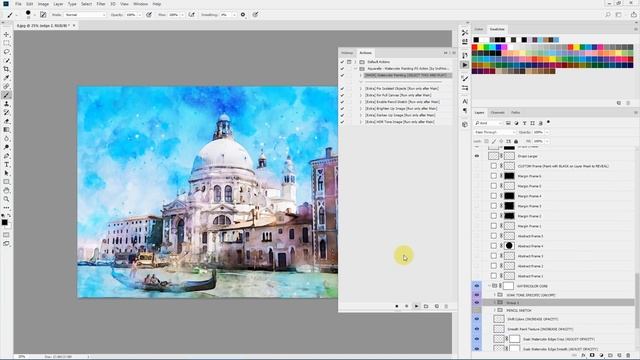Select the Eyedropper tool
This screenshot has width=640, height=360.
pyautogui.click(x=6, y=78)
